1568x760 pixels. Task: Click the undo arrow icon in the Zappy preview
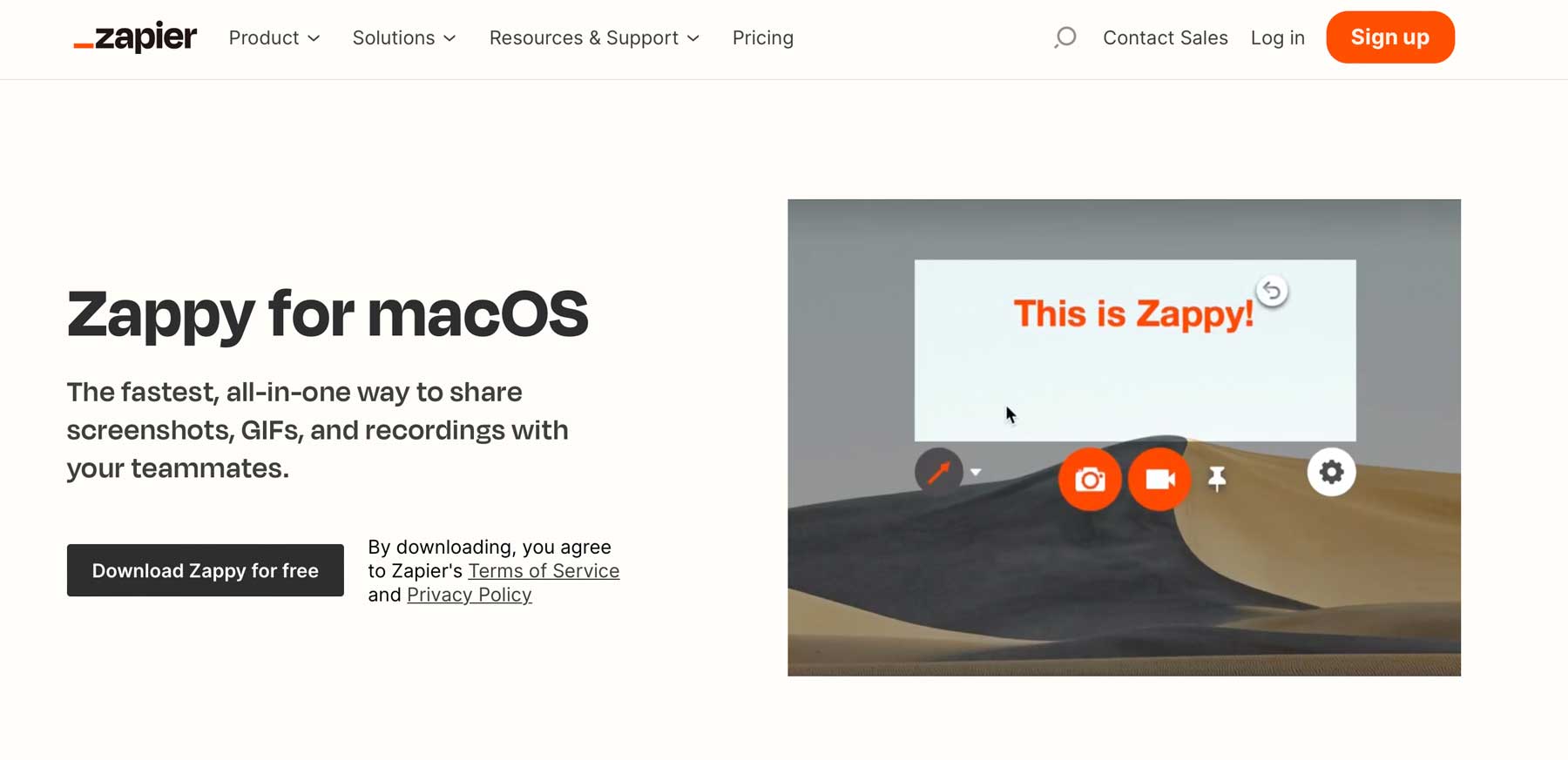(x=1272, y=291)
